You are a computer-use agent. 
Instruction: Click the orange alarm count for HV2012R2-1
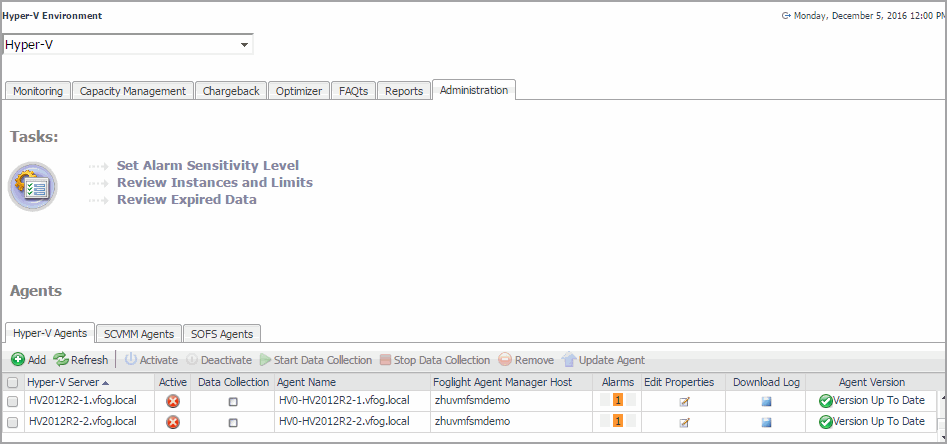[617, 400]
